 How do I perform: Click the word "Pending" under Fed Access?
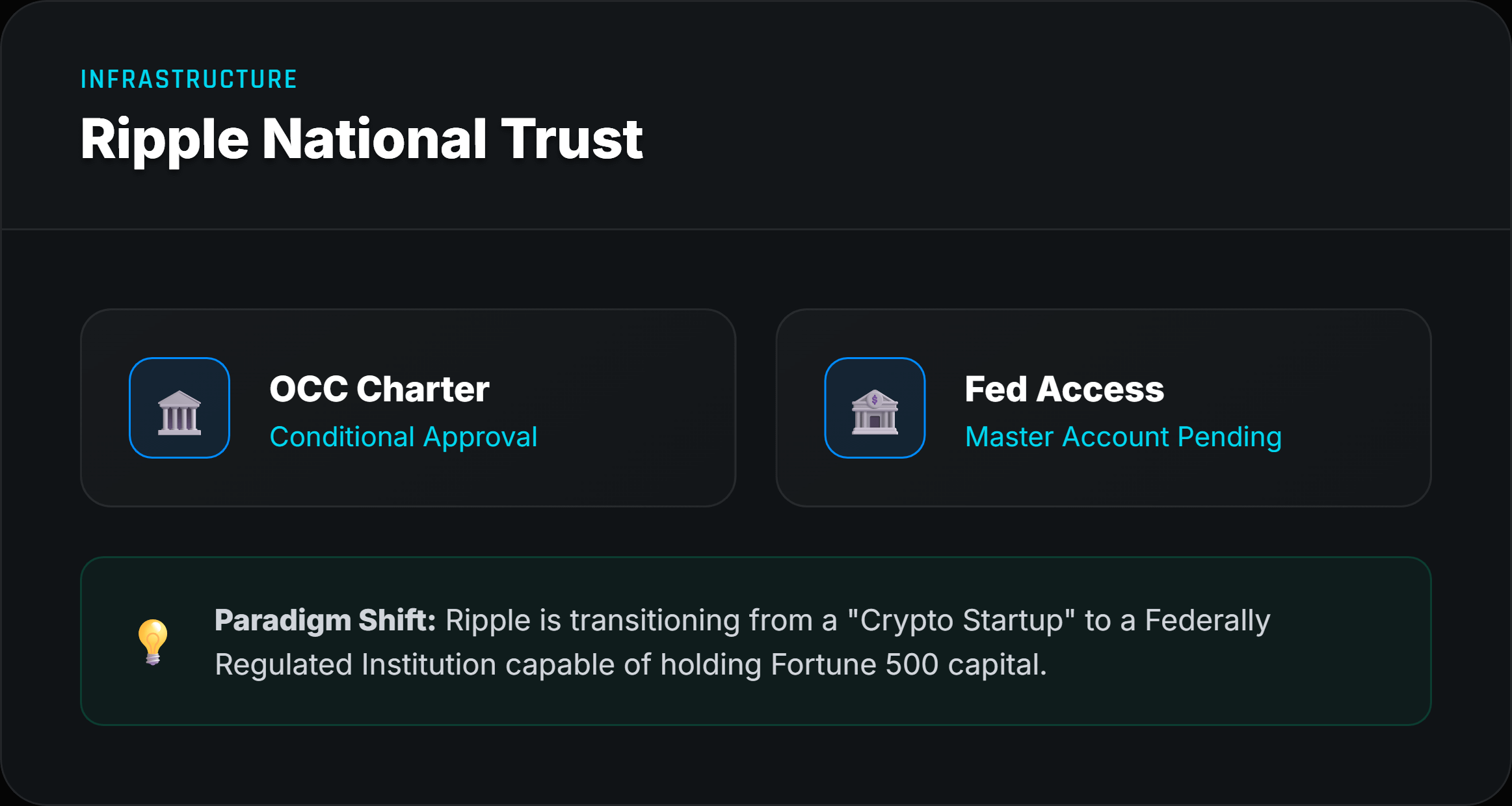coord(1230,437)
